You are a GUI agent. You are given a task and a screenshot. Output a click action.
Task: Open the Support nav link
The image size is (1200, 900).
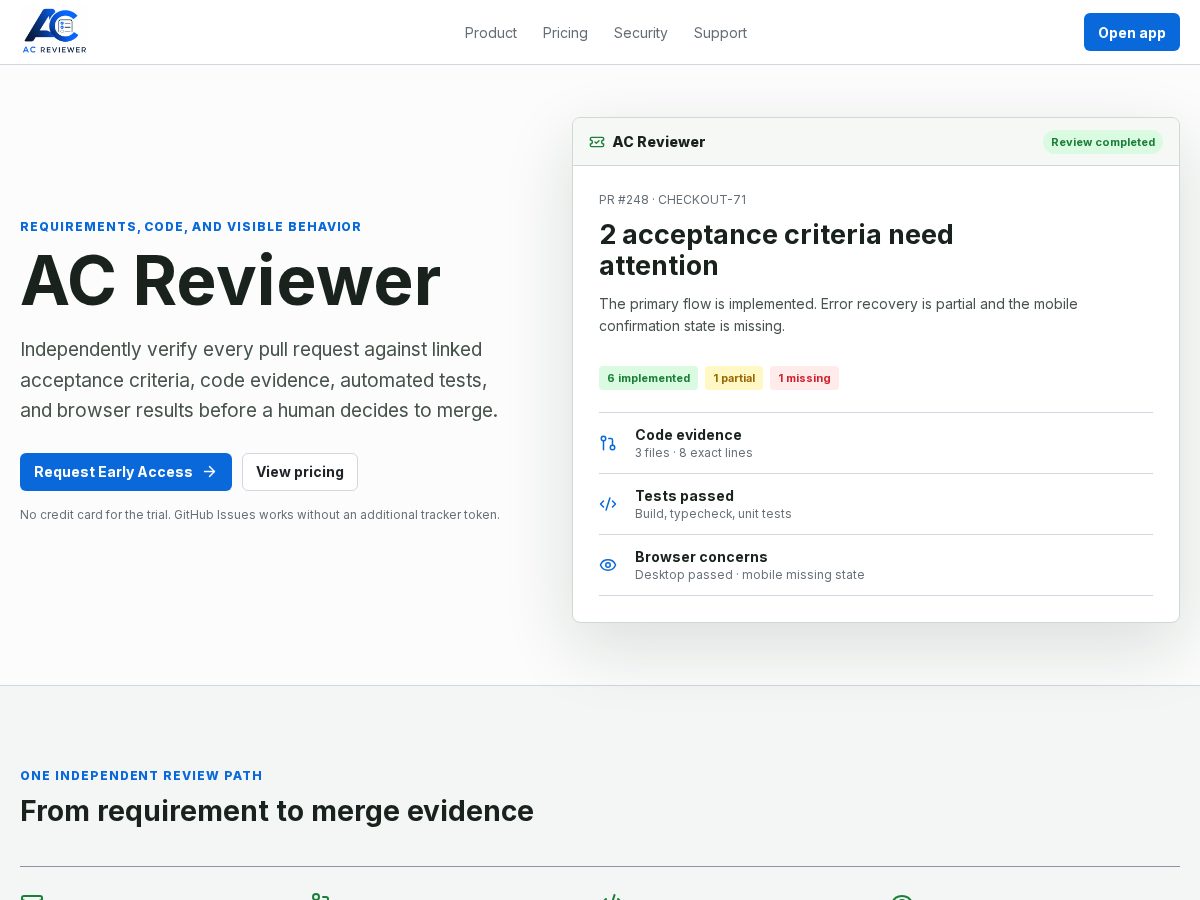click(720, 33)
